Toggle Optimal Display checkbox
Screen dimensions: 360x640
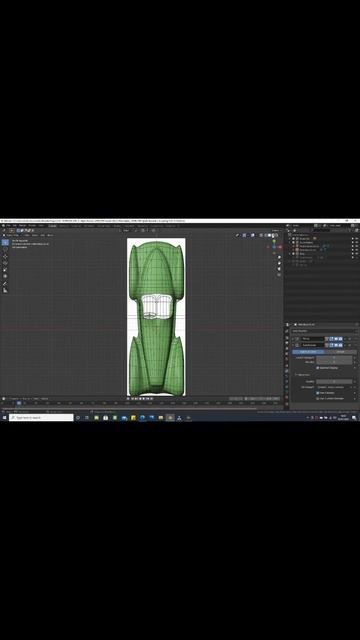tap(318, 368)
